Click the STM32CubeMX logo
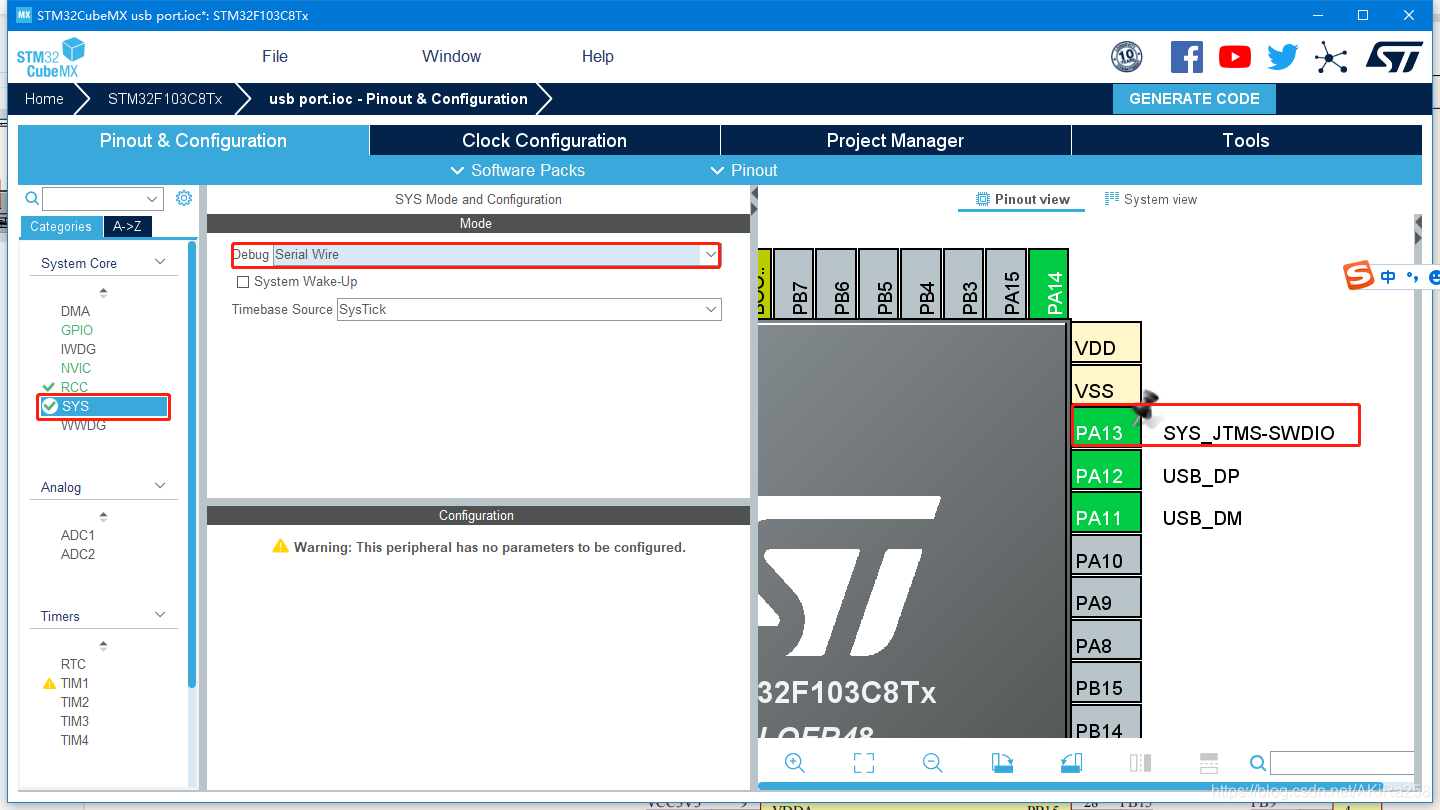The height and width of the screenshot is (810, 1440). pyautogui.click(x=51, y=57)
